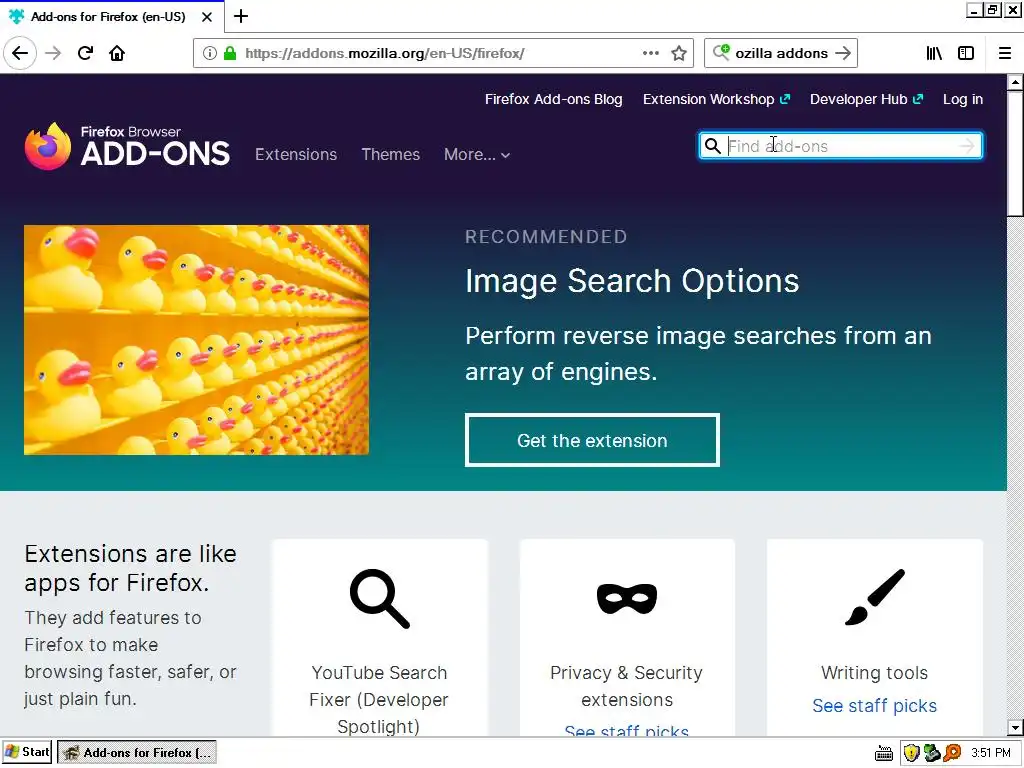See staff picks for Writing tools
Image resolution: width=1024 pixels, height=768 pixels.
coord(874,706)
